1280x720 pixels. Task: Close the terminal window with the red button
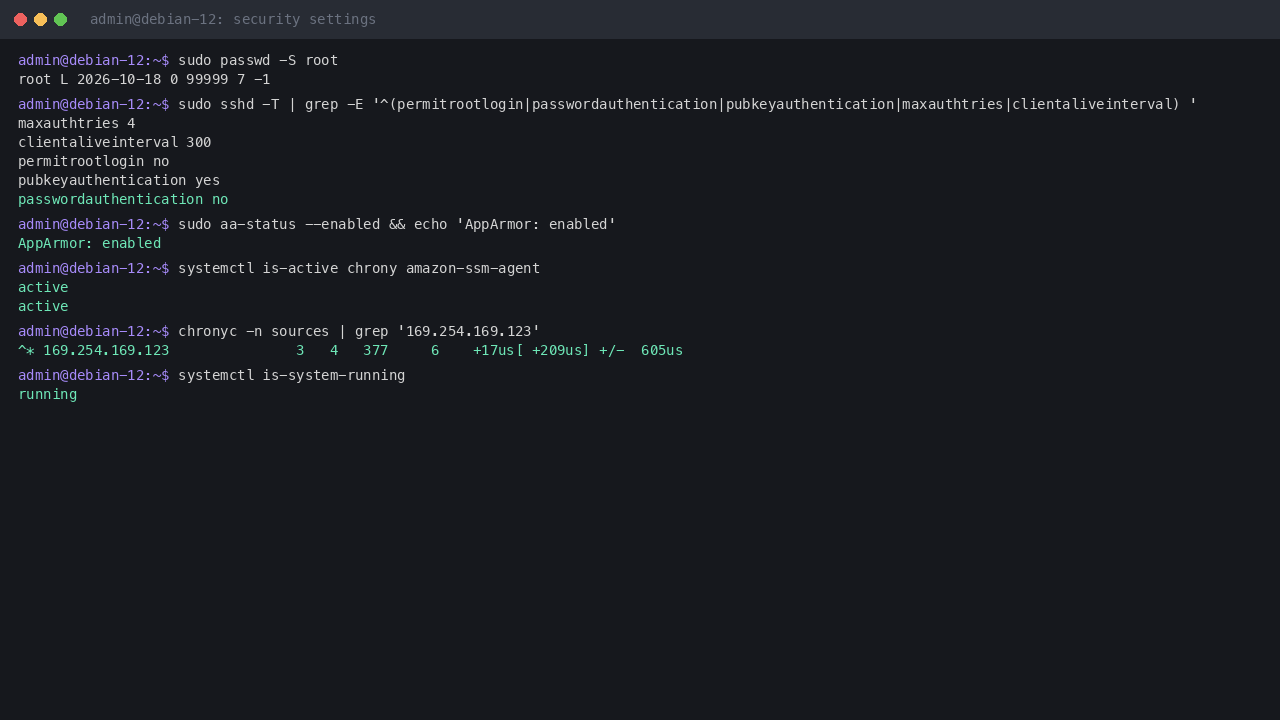click(x=20, y=19)
